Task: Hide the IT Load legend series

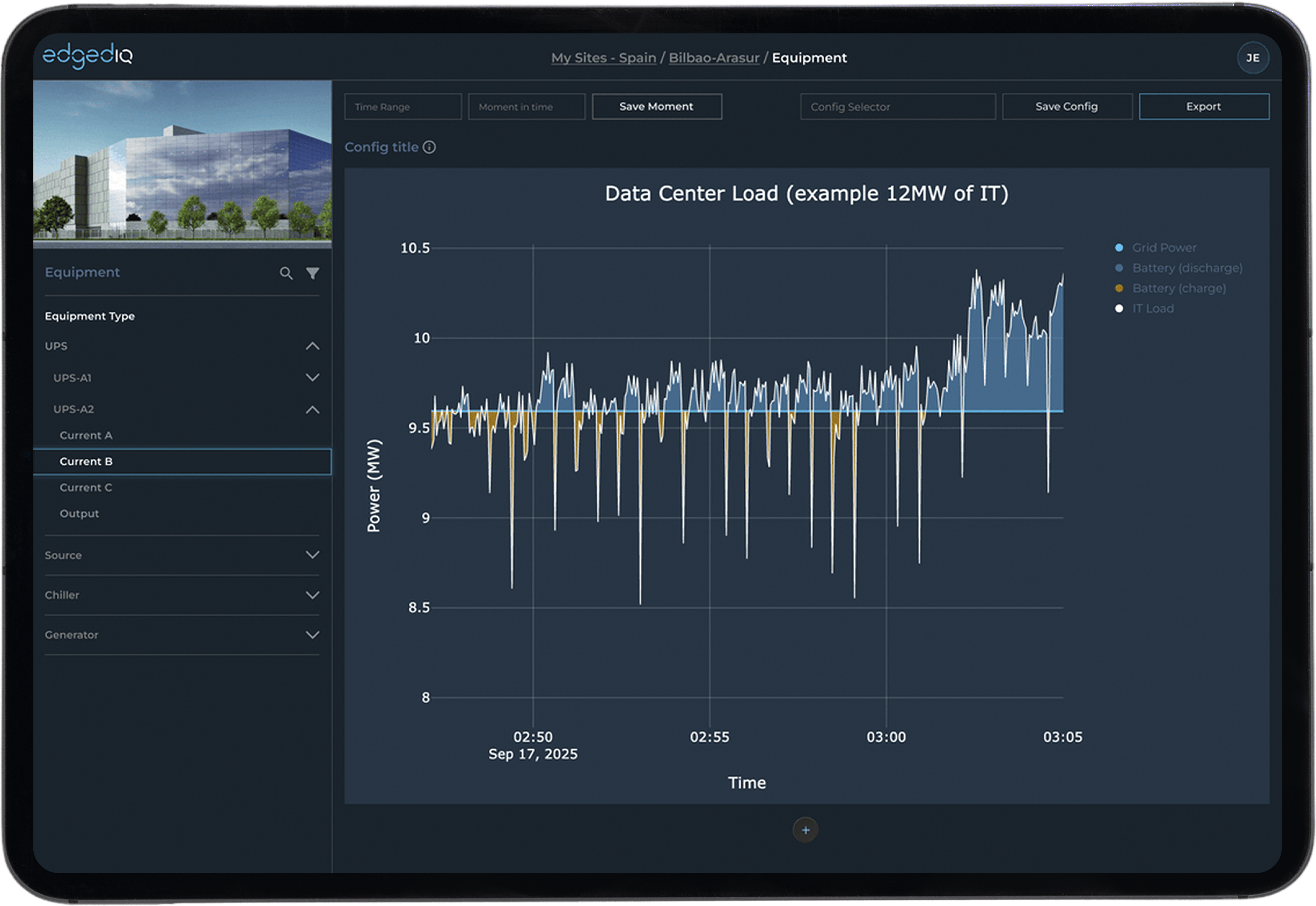Action: click(1152, 309)
